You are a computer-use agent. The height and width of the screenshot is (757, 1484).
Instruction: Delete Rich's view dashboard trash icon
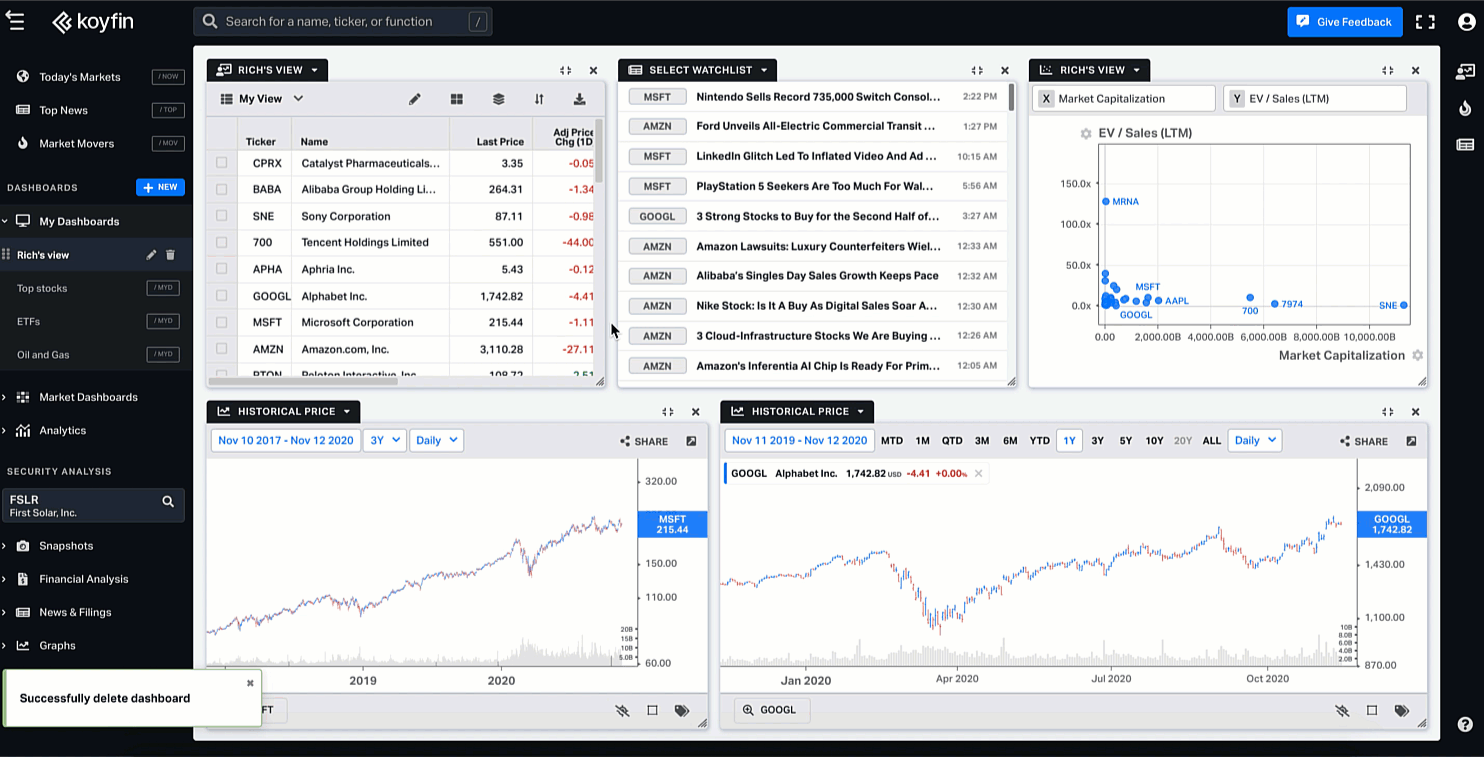(x=170, y=255)
